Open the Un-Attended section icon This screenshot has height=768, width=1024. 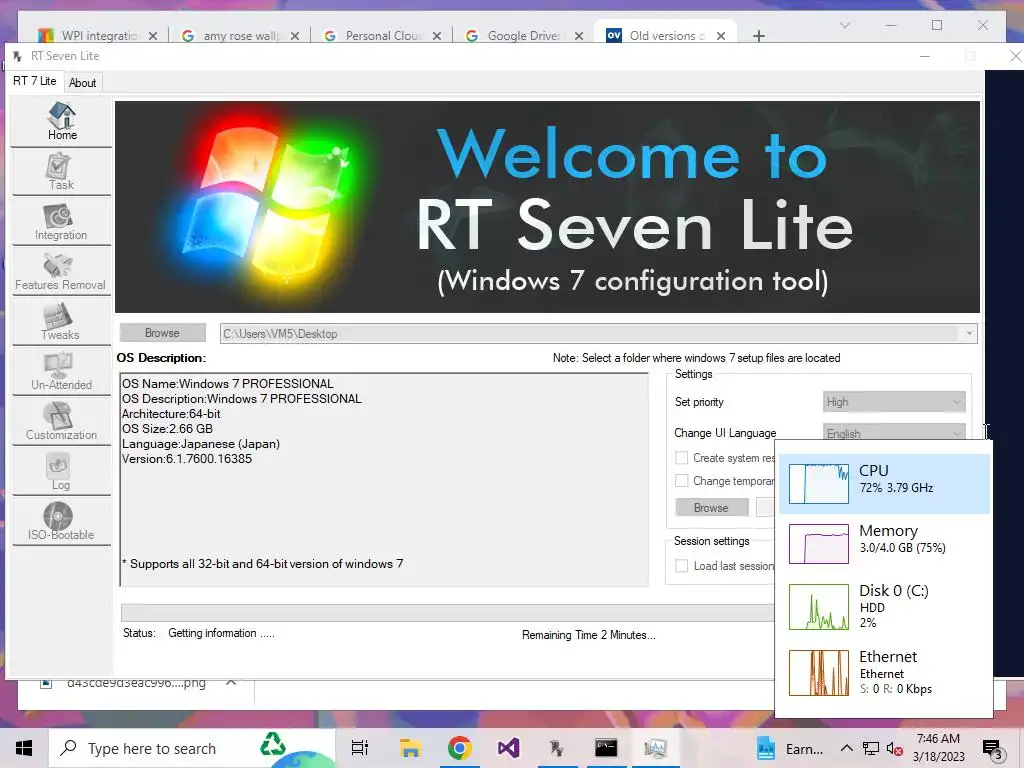point(61,371)
